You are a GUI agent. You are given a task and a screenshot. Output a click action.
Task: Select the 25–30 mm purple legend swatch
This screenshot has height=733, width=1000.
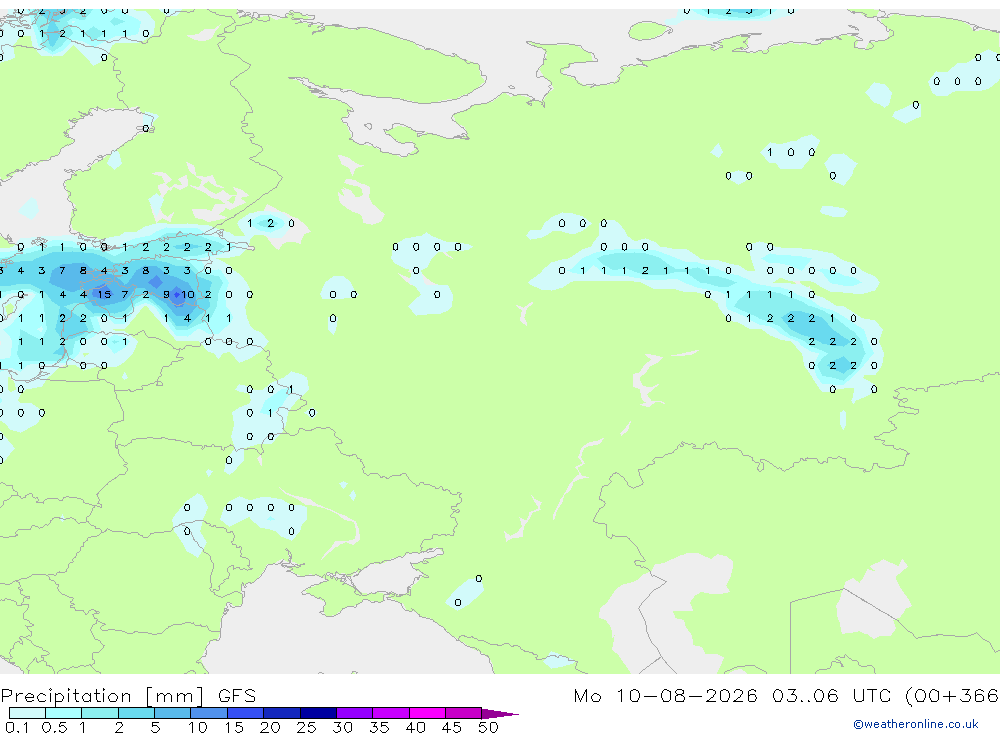tap(318, 713)
